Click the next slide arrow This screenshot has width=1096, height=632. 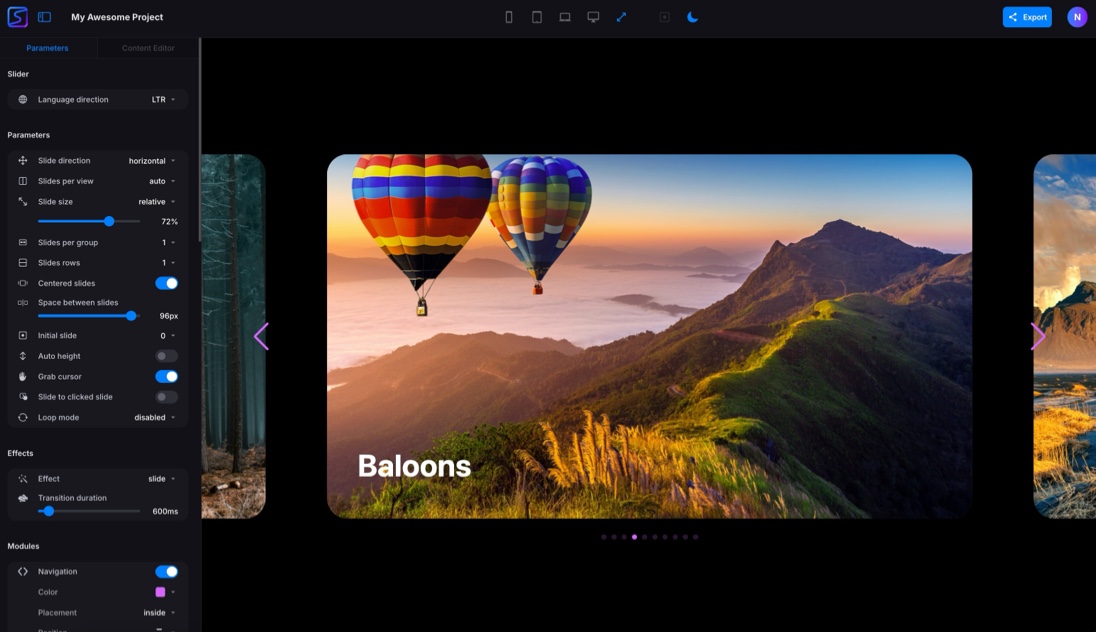[x=1038, y=337]
